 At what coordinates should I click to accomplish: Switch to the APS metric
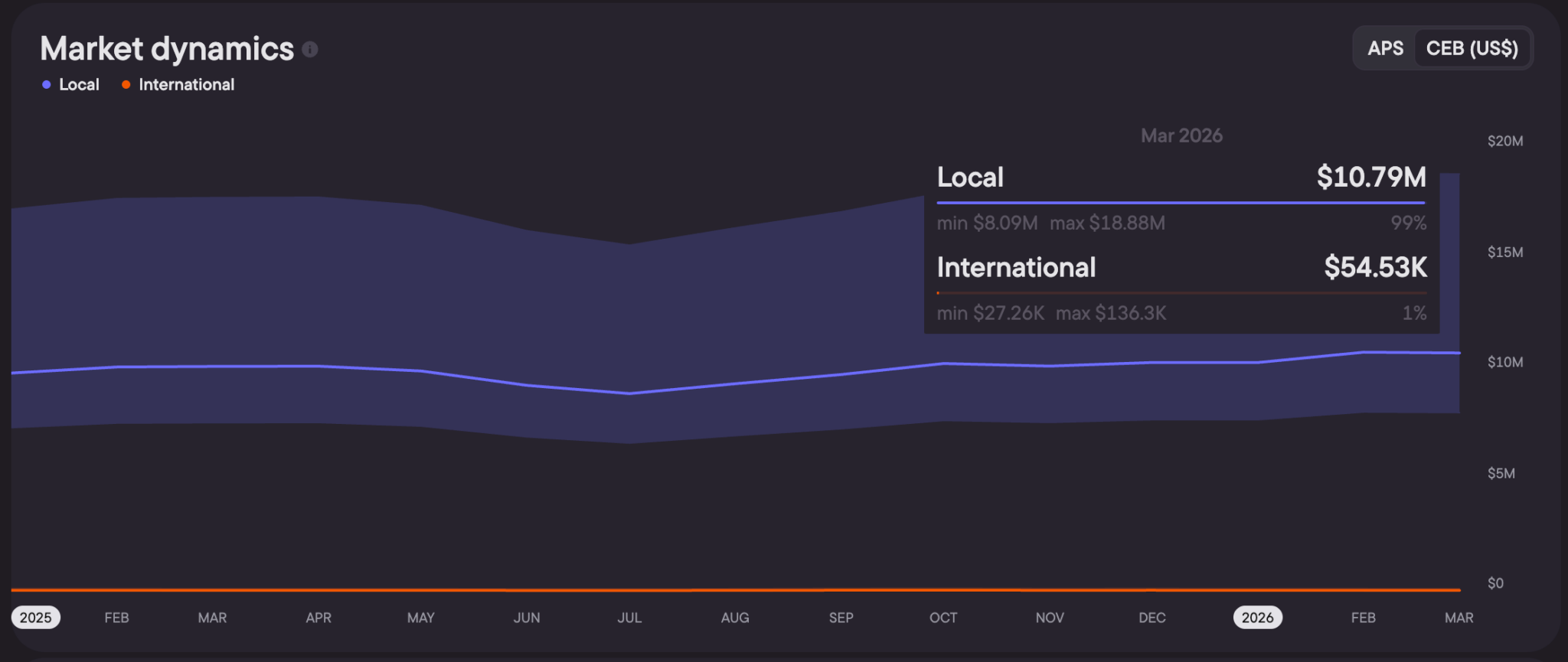tap(1385, 48)
